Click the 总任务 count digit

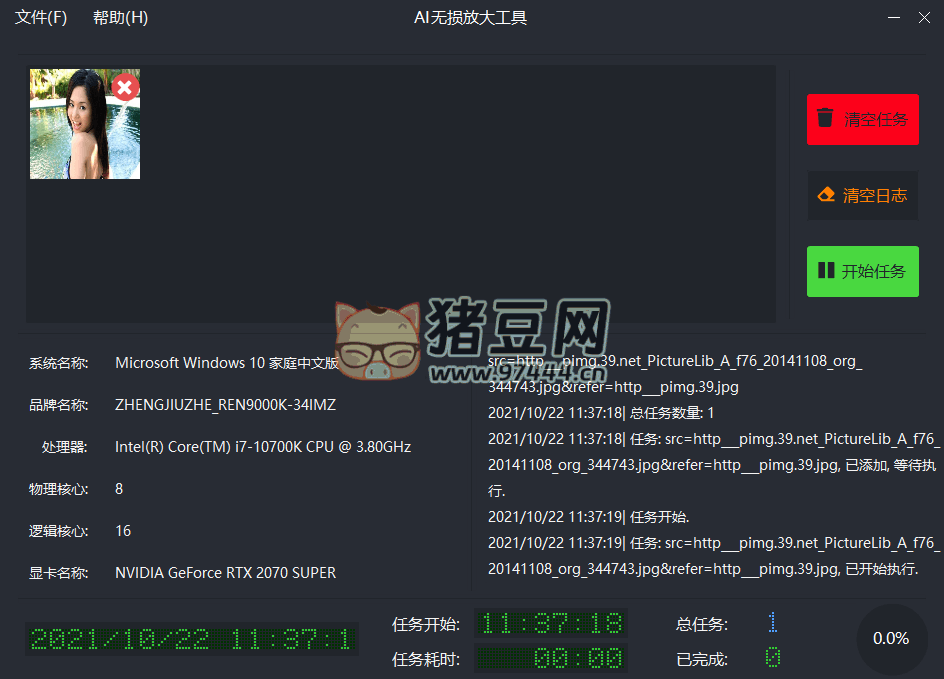tap(772, 624)
